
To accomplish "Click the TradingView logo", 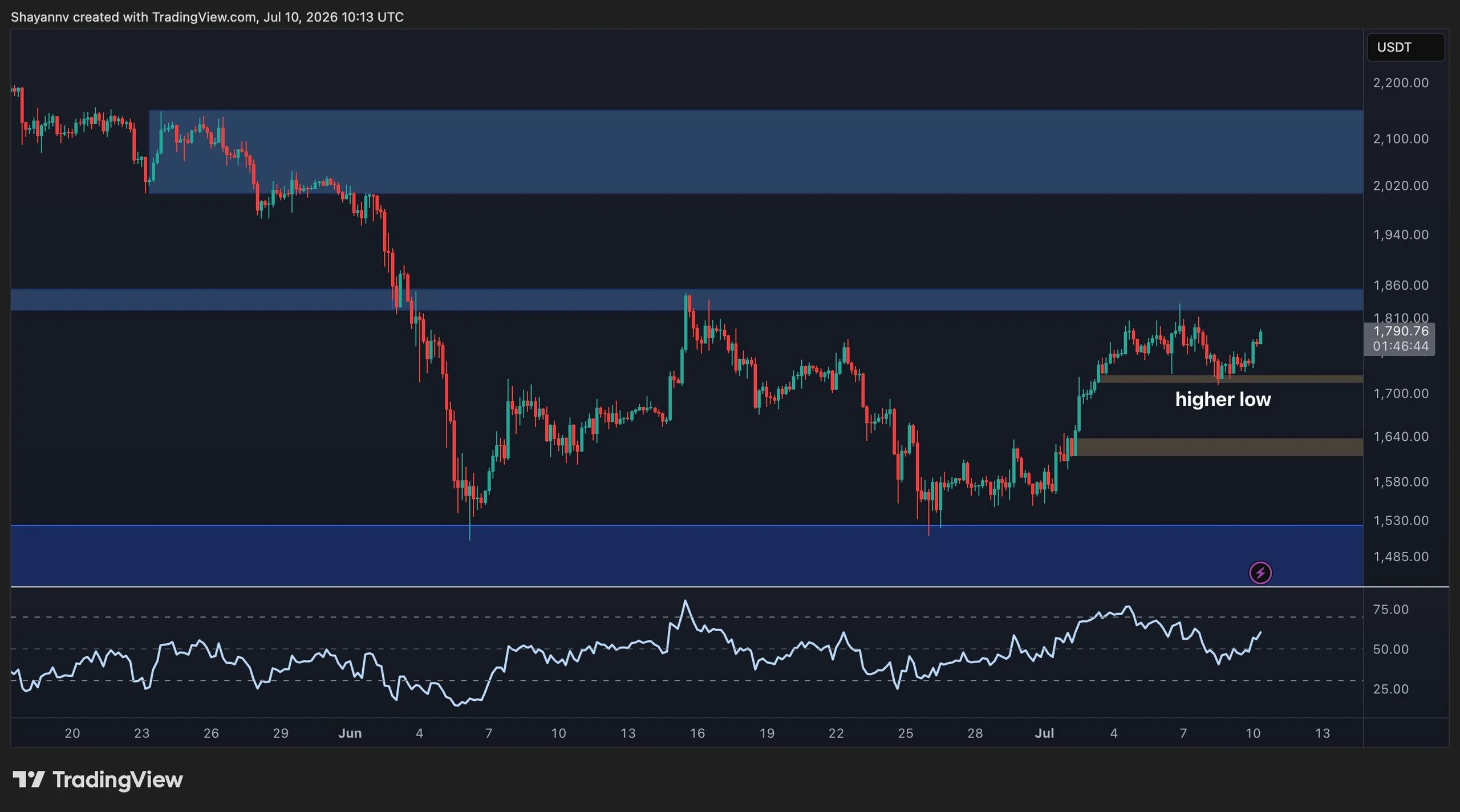I will pos(98,779).
